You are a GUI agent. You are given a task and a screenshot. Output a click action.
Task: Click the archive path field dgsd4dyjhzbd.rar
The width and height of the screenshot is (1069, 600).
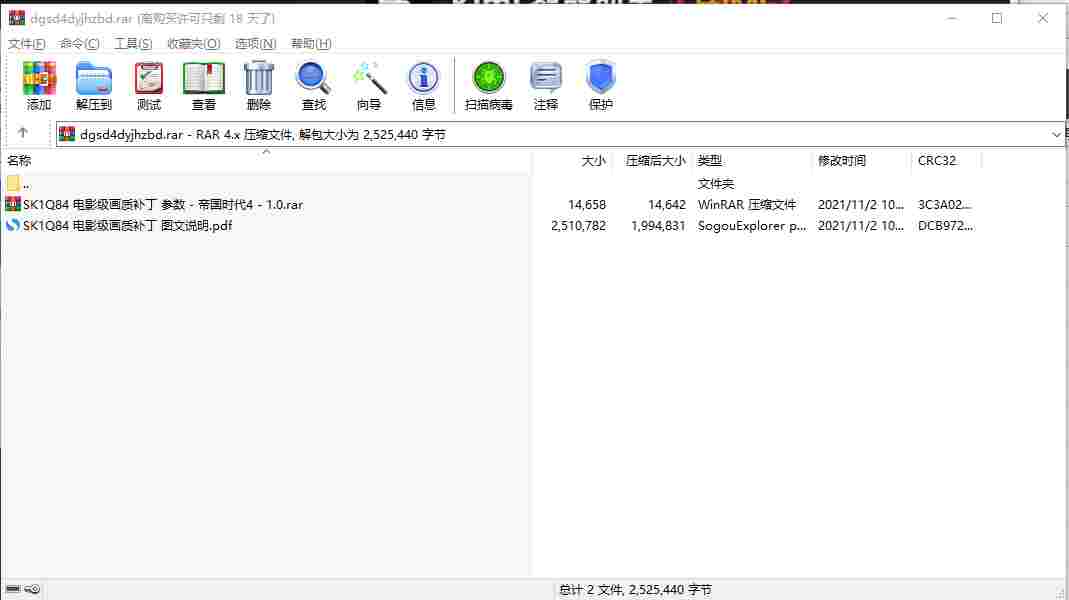coord(560,134)
